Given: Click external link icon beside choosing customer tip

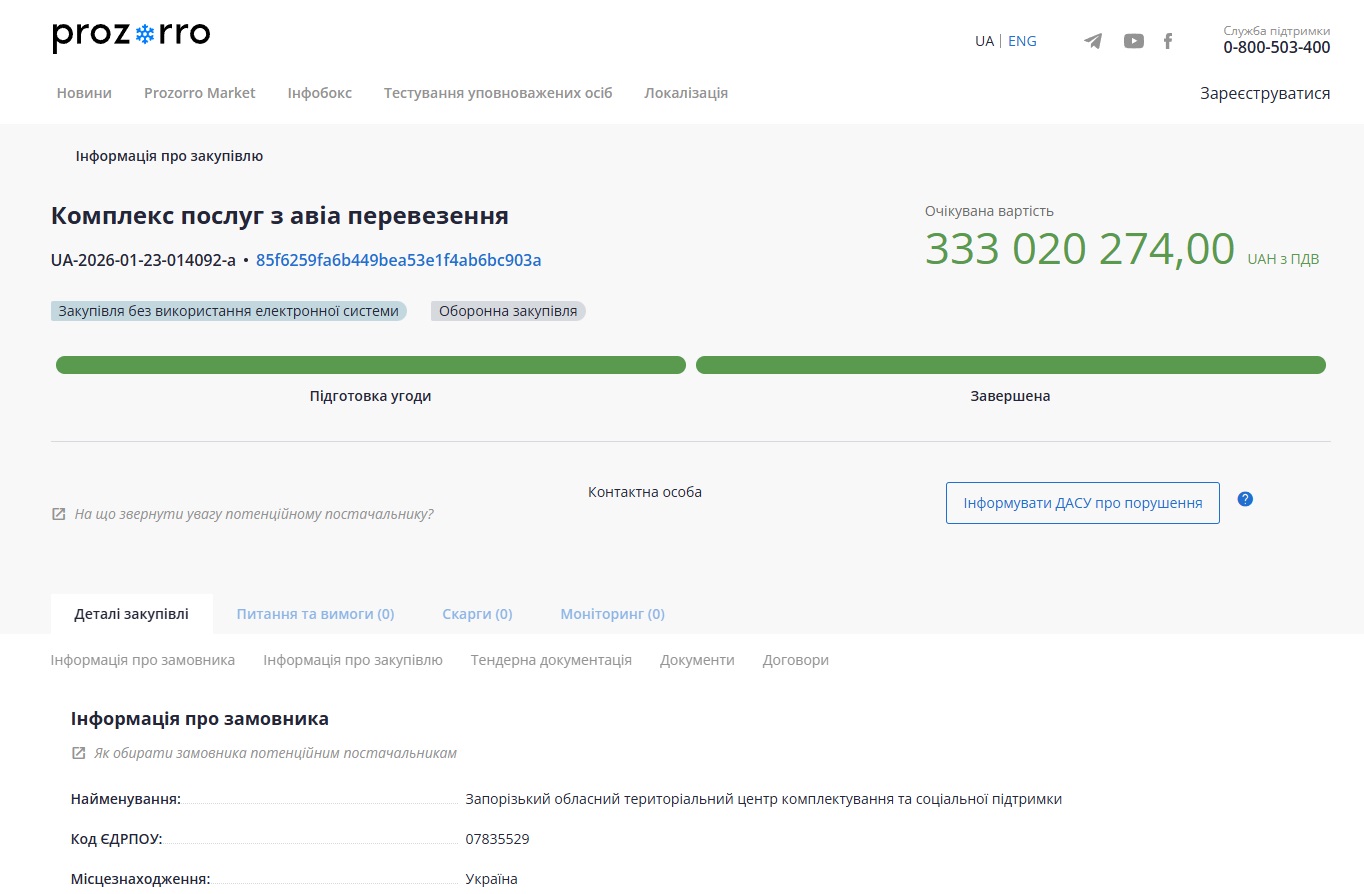Looking at the screenshot, I should 79,753.
